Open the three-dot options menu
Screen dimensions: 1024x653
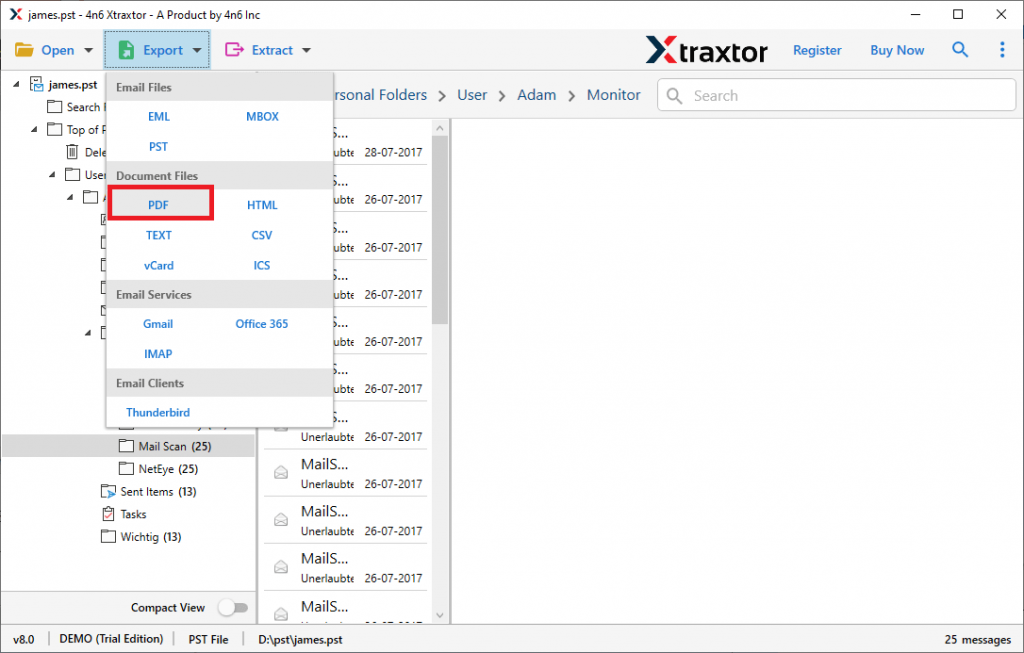[1002, 49]
